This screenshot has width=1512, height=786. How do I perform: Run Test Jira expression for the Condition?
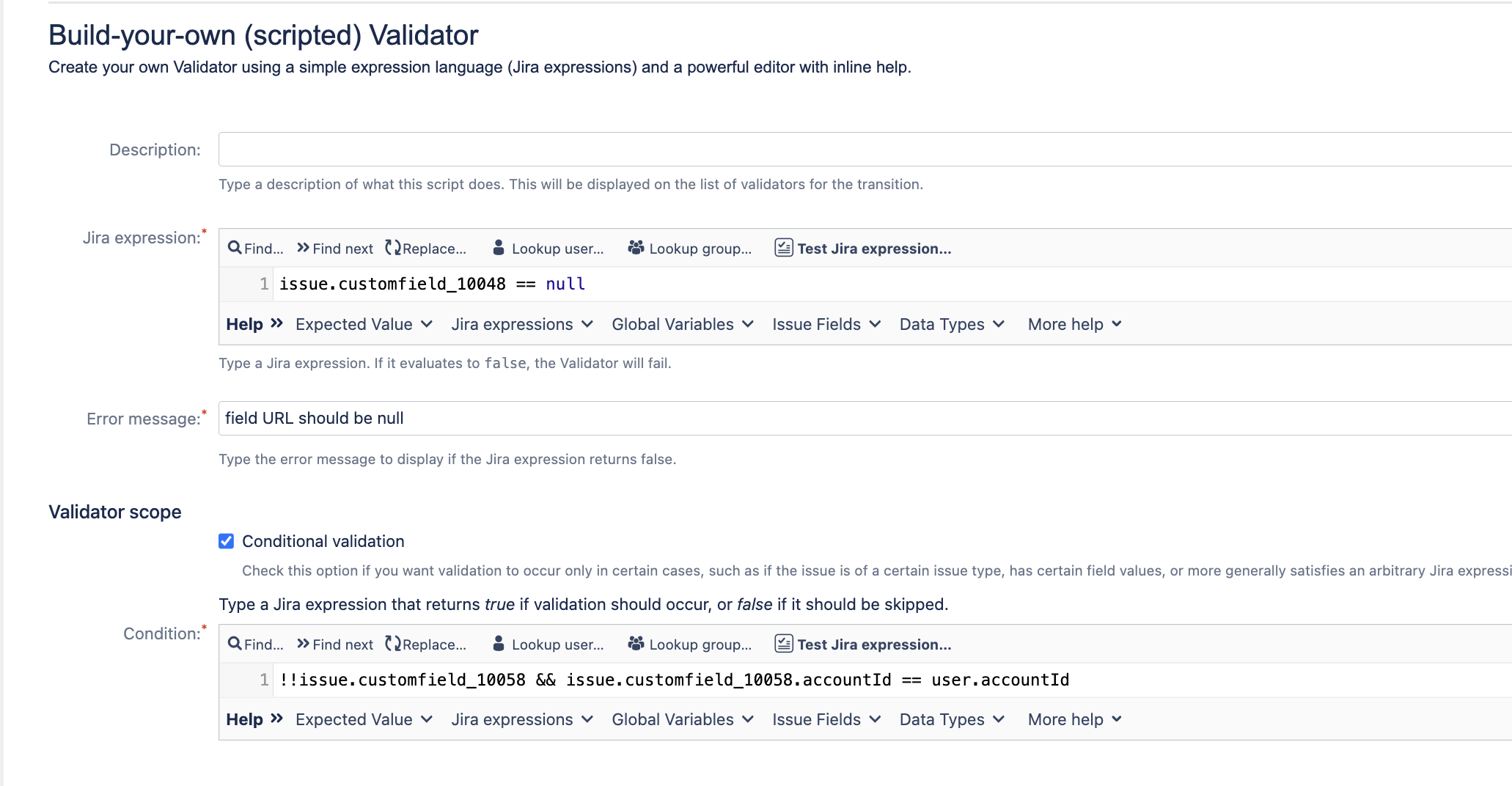point(863,644)
